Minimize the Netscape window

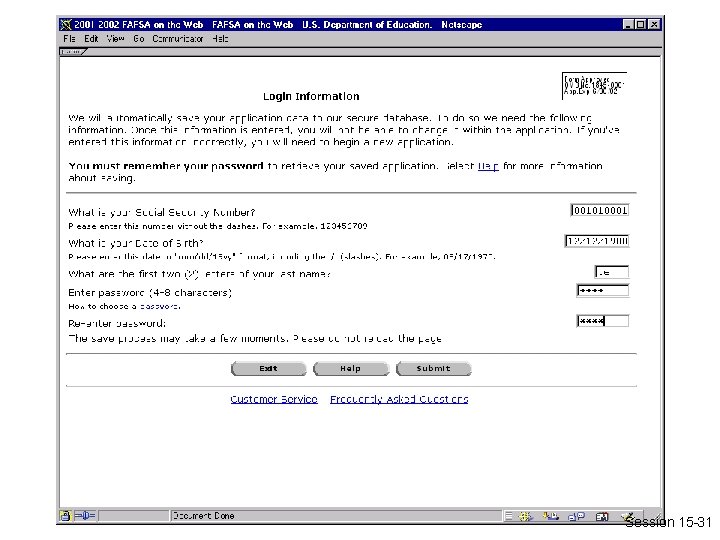[629, 25]
